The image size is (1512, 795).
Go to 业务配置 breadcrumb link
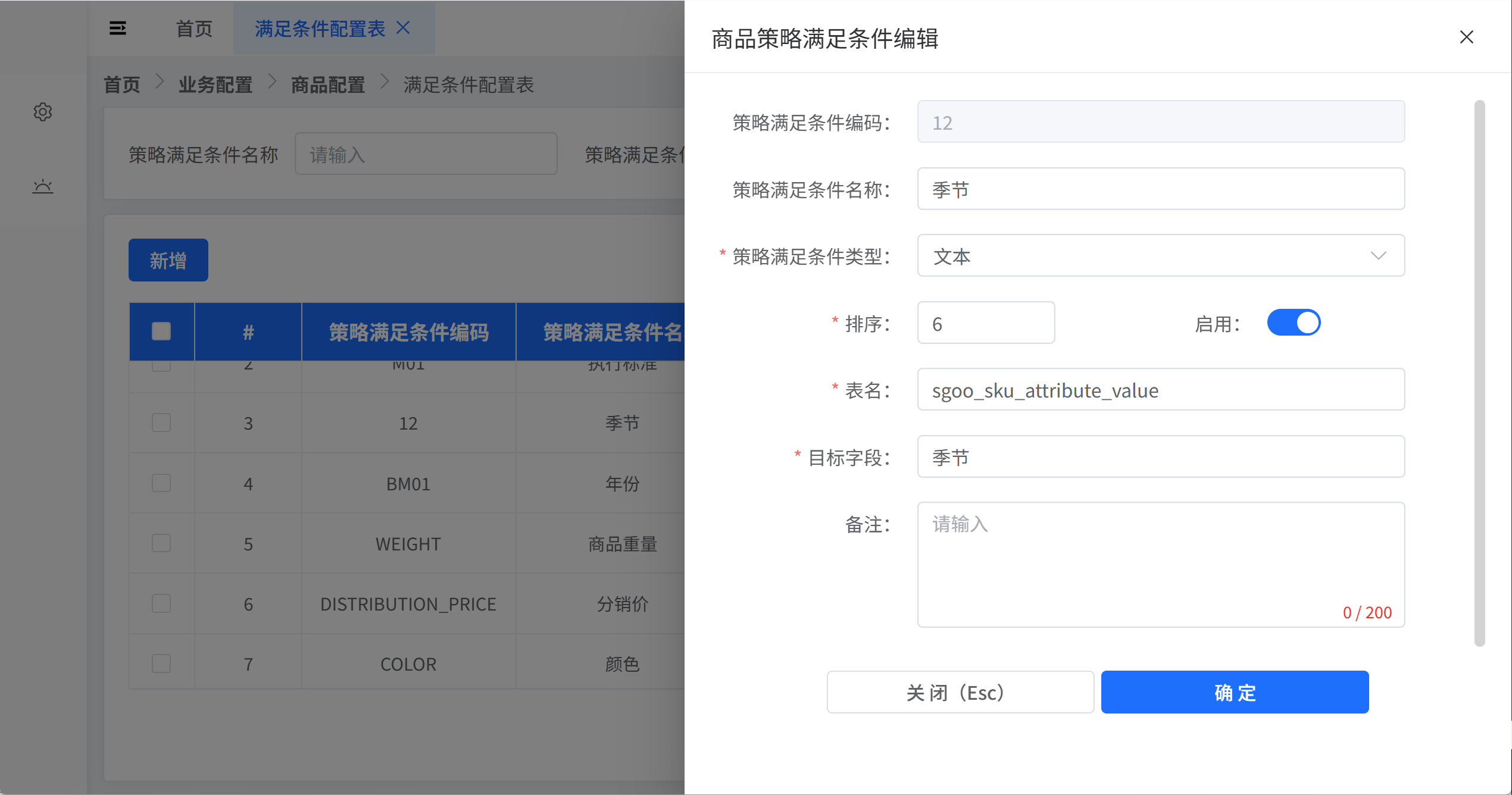tap(215, 84)
